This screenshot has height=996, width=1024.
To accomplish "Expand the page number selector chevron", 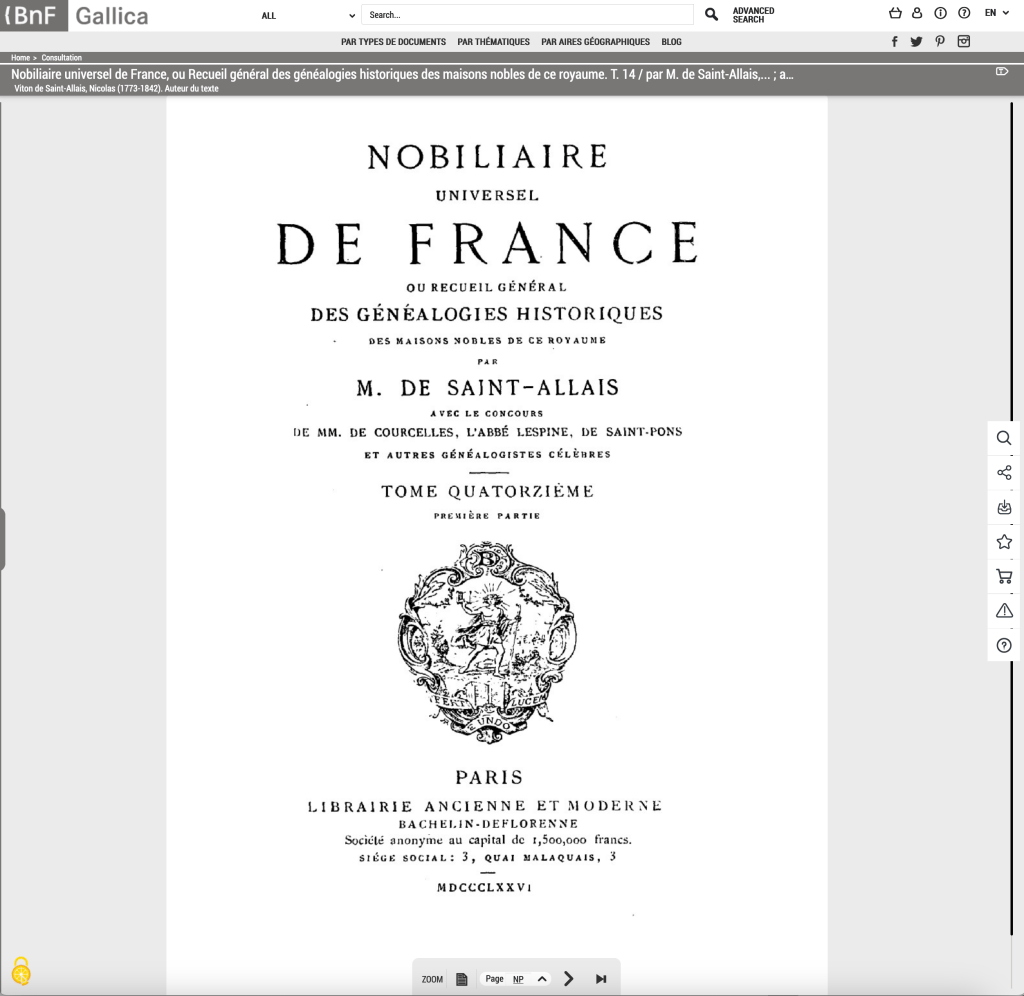I will (x=542, y=979).
